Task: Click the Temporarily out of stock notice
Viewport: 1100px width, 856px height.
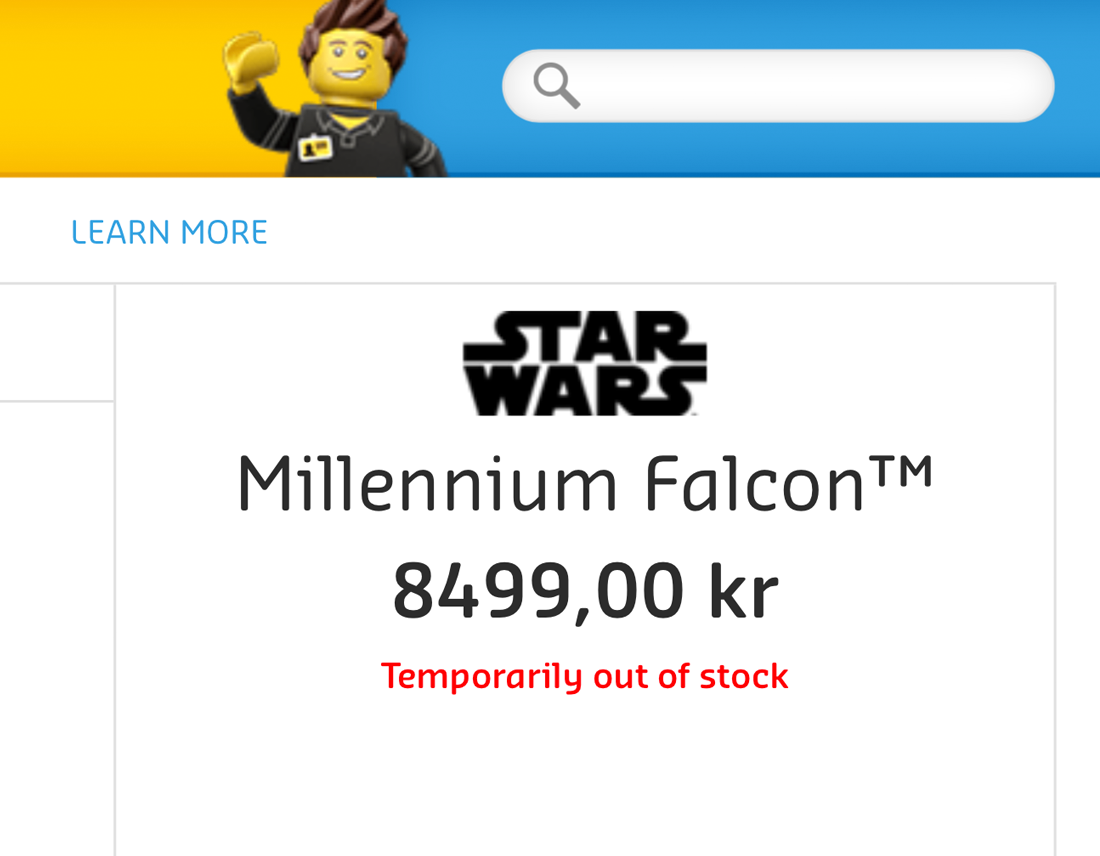Action: pyautogui.click(x=584, y=676)
